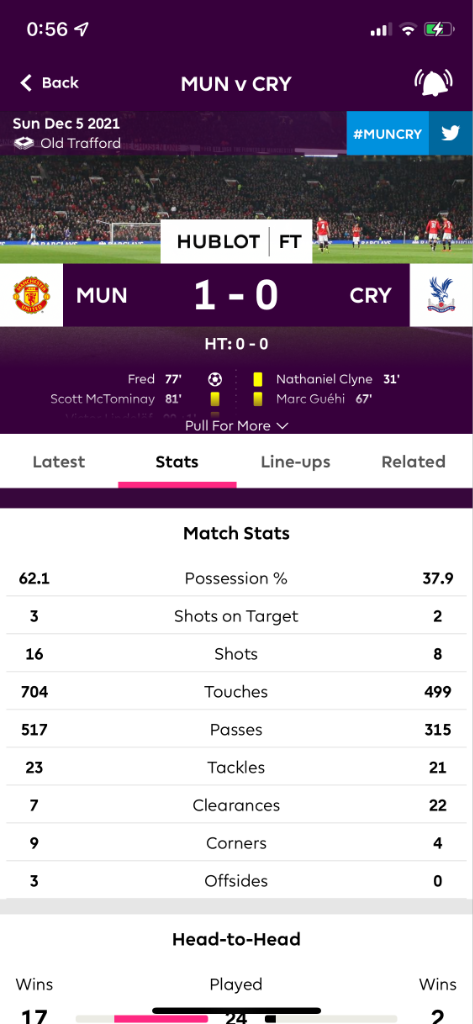Tap the Back button label
This screenshot has height=1024, width=473.
click(x=60, y=83)
